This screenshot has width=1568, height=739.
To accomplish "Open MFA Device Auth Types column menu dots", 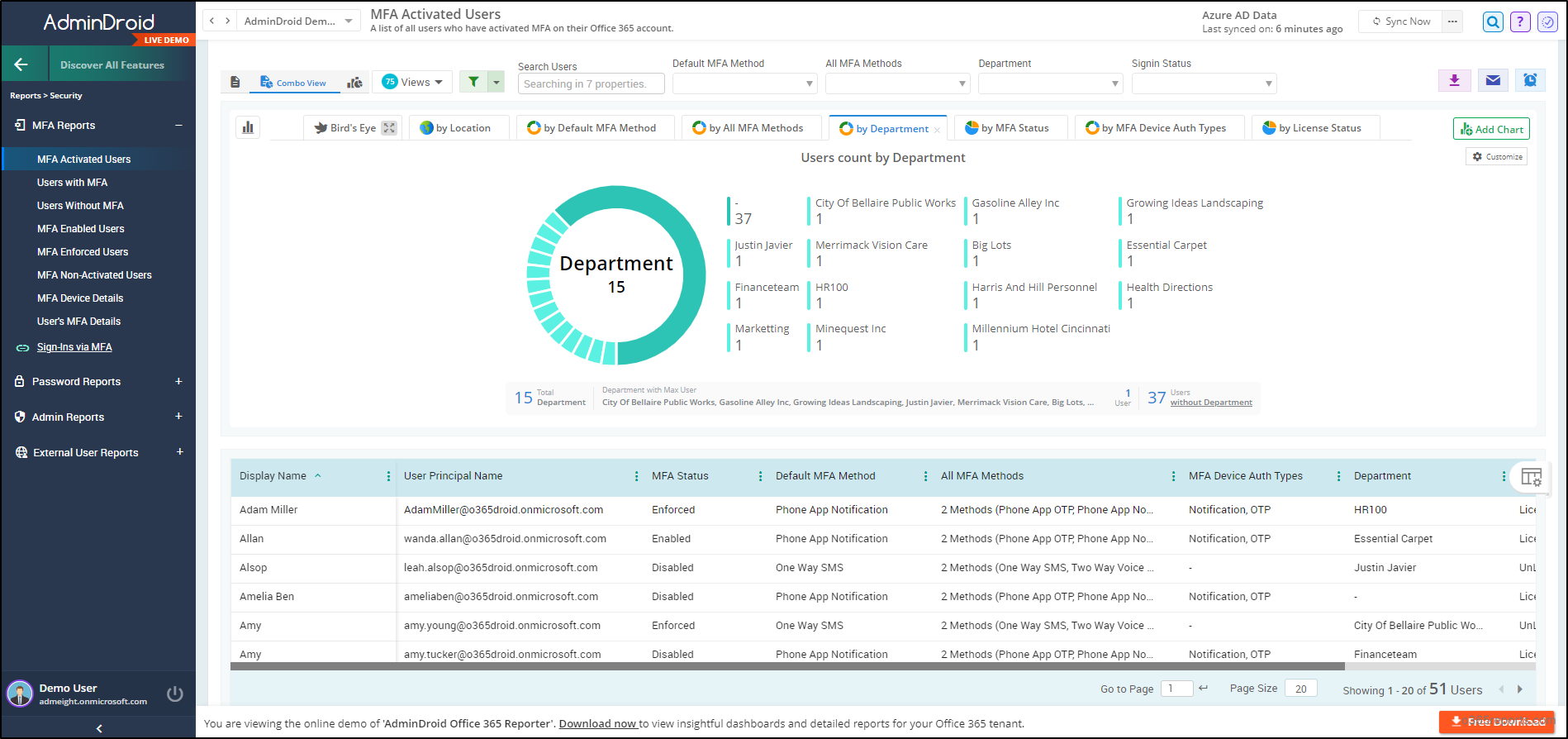I will [x=1338, y=476].
